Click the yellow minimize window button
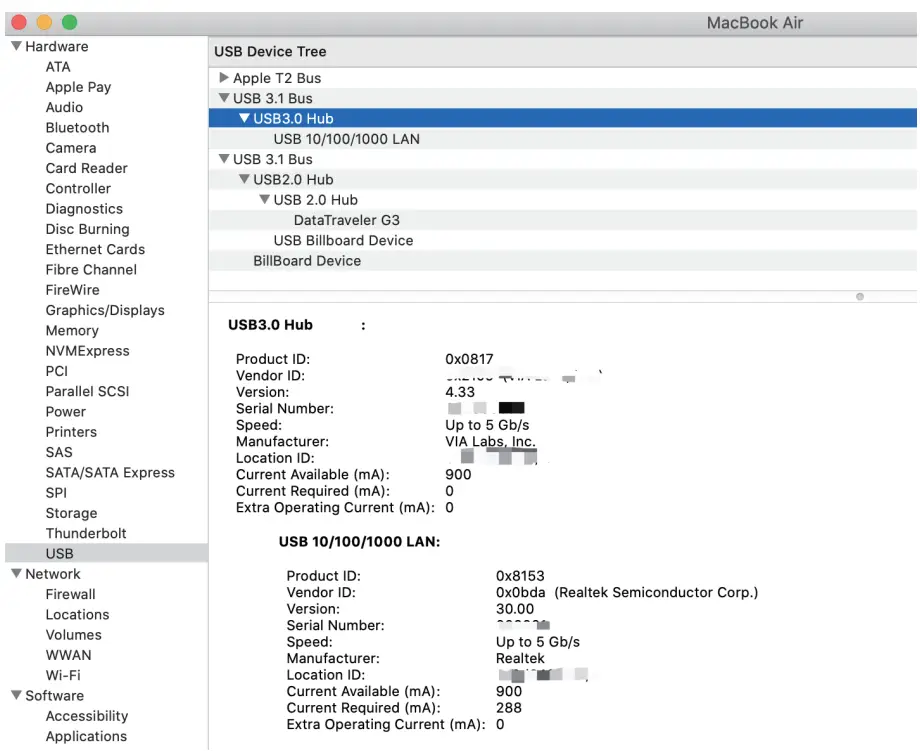920x751 pixels. click(x=44, y=22)
